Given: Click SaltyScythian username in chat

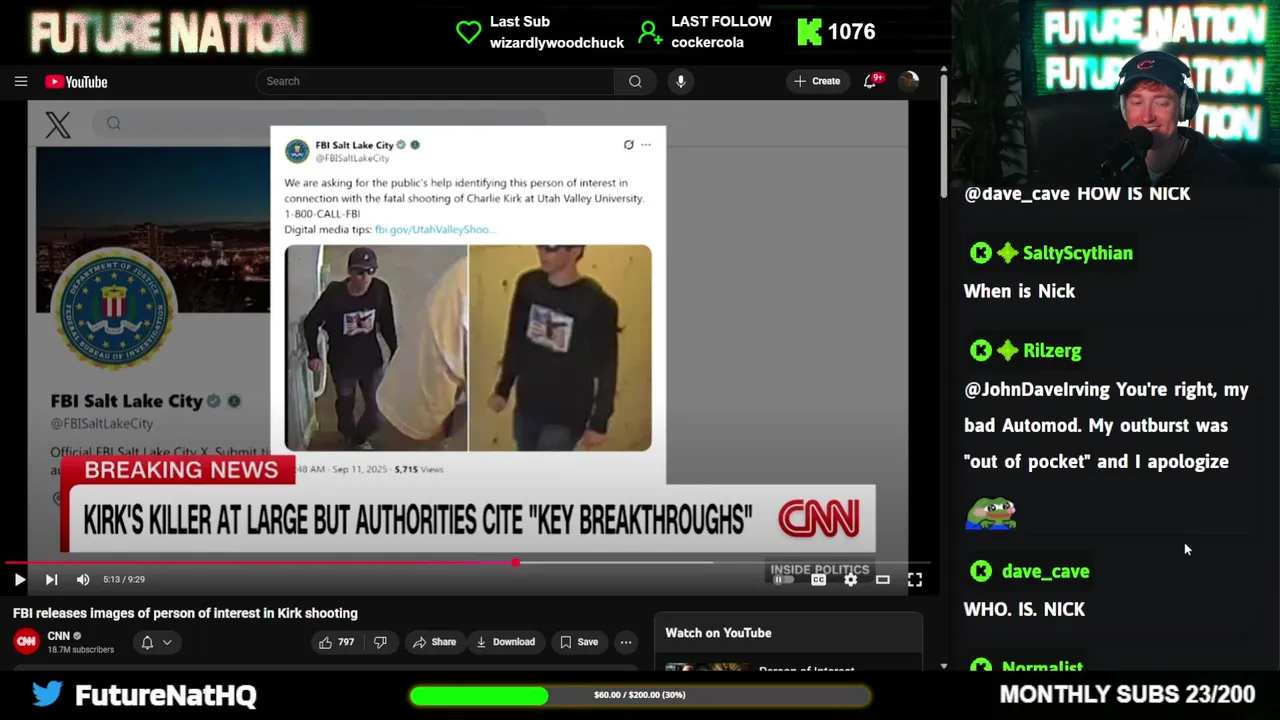Looking at the screenshot, I should [x=1078, y=253].
